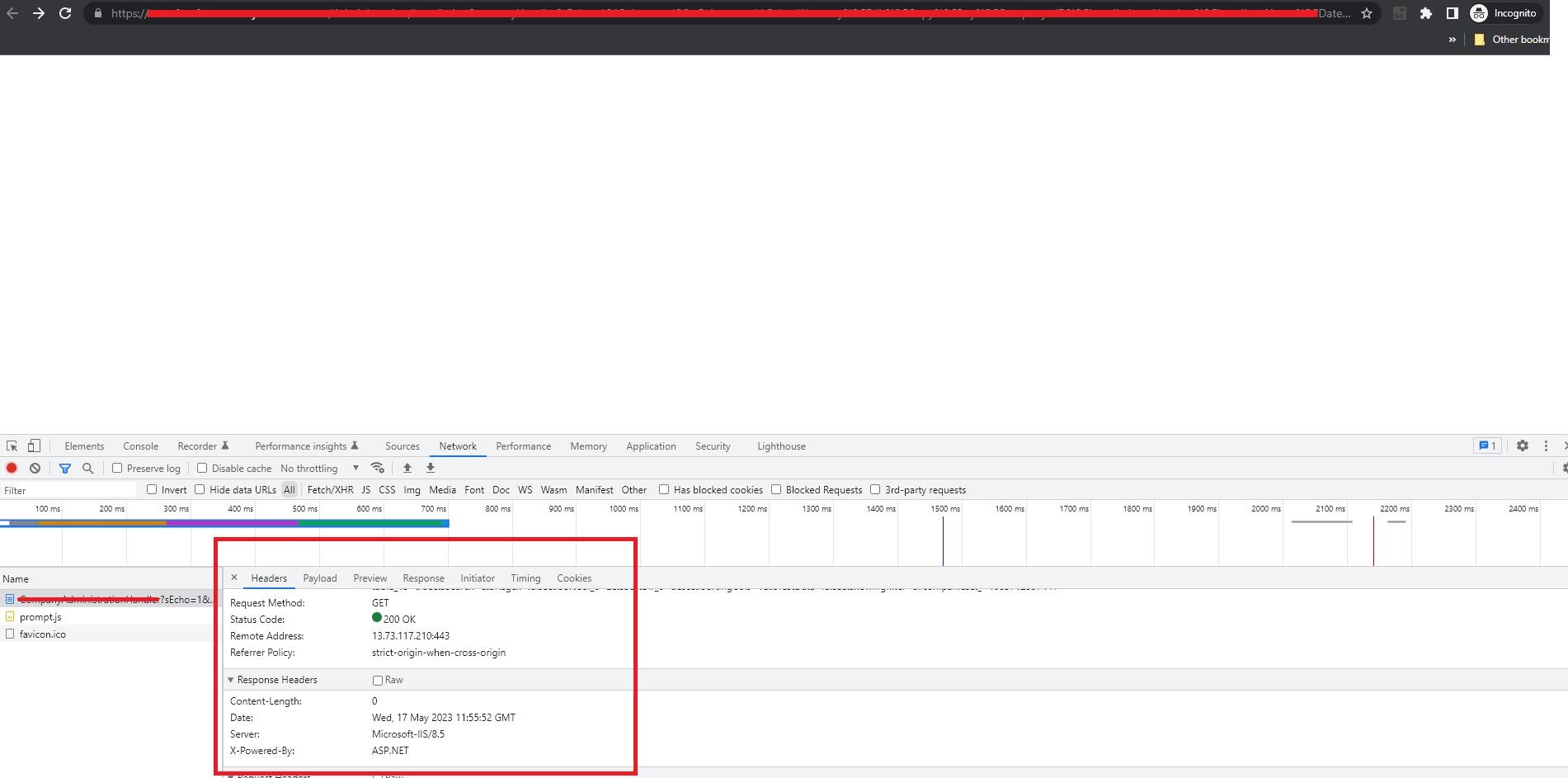Open the Payload tab for the request
The height and width of the screenshot is (778, 1568).
(320, 578)
